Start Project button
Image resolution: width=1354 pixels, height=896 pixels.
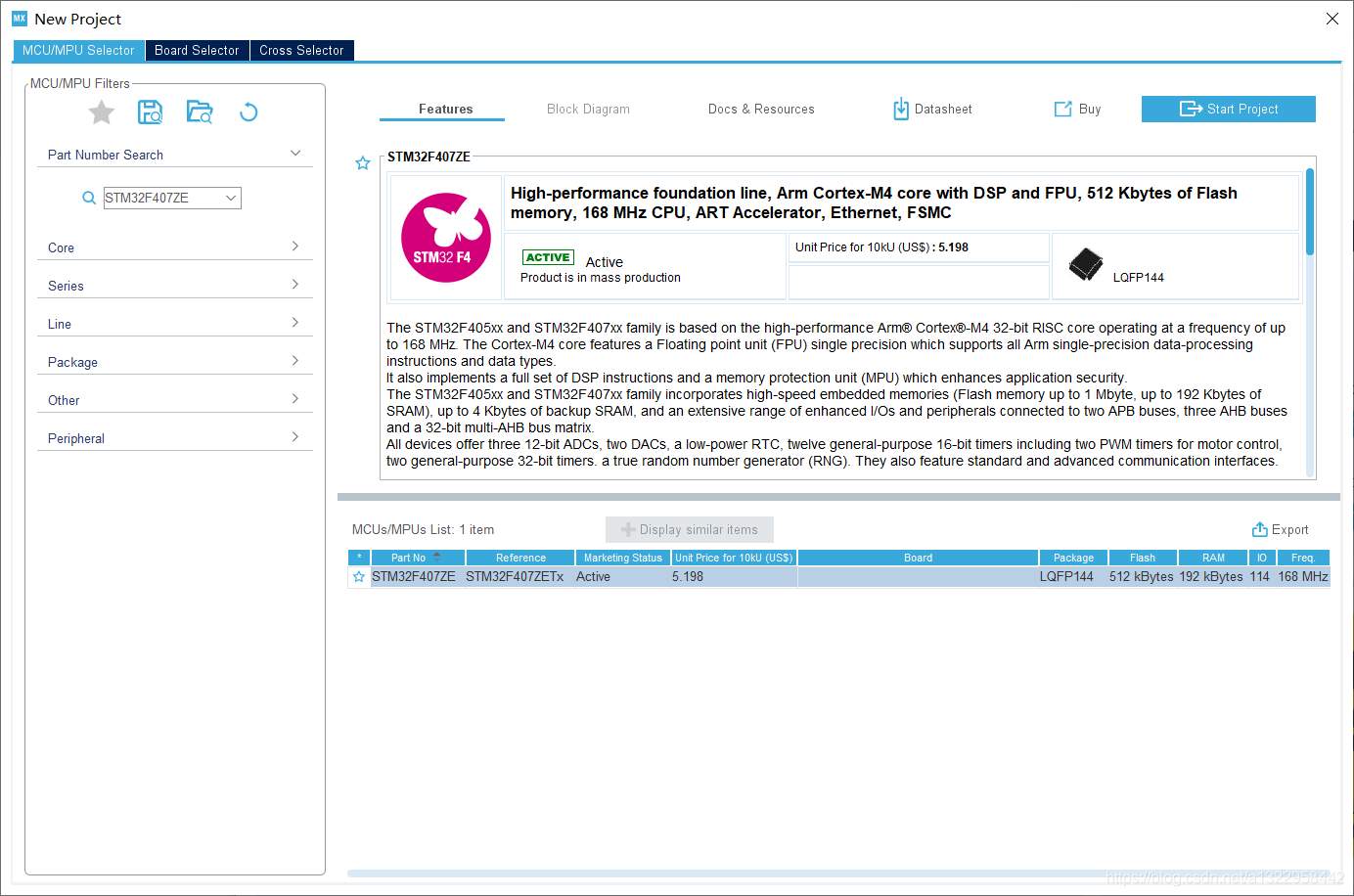[x=1229, y=109]
